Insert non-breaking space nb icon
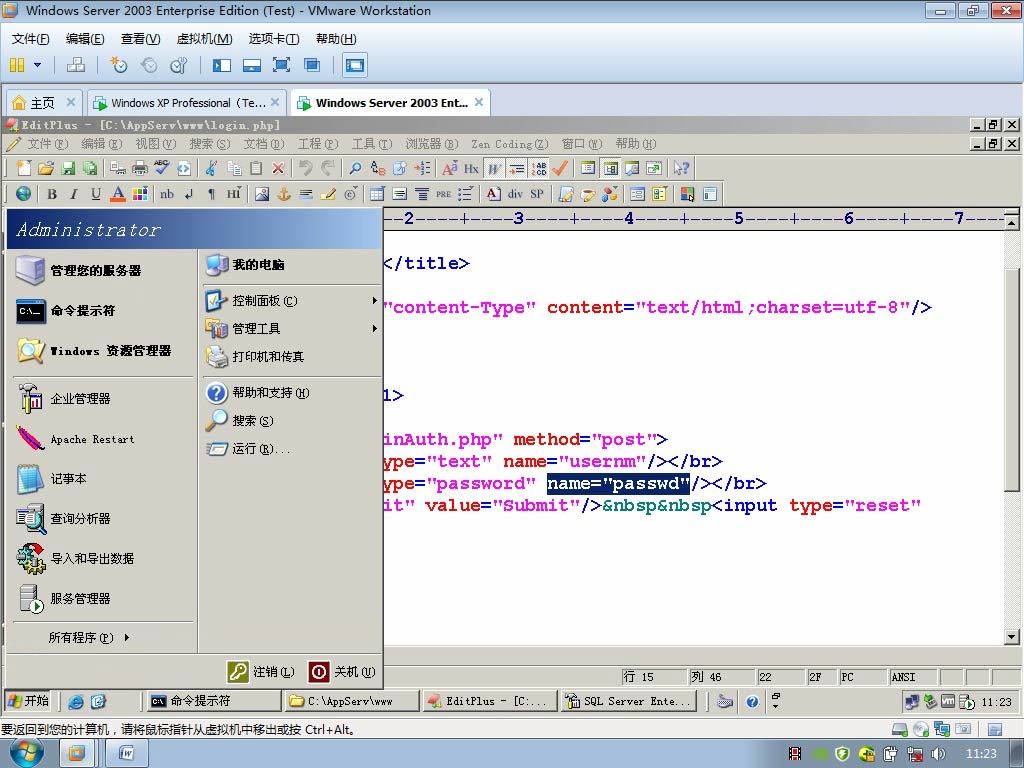This screenshot has height=768, width=1024. 167,194
